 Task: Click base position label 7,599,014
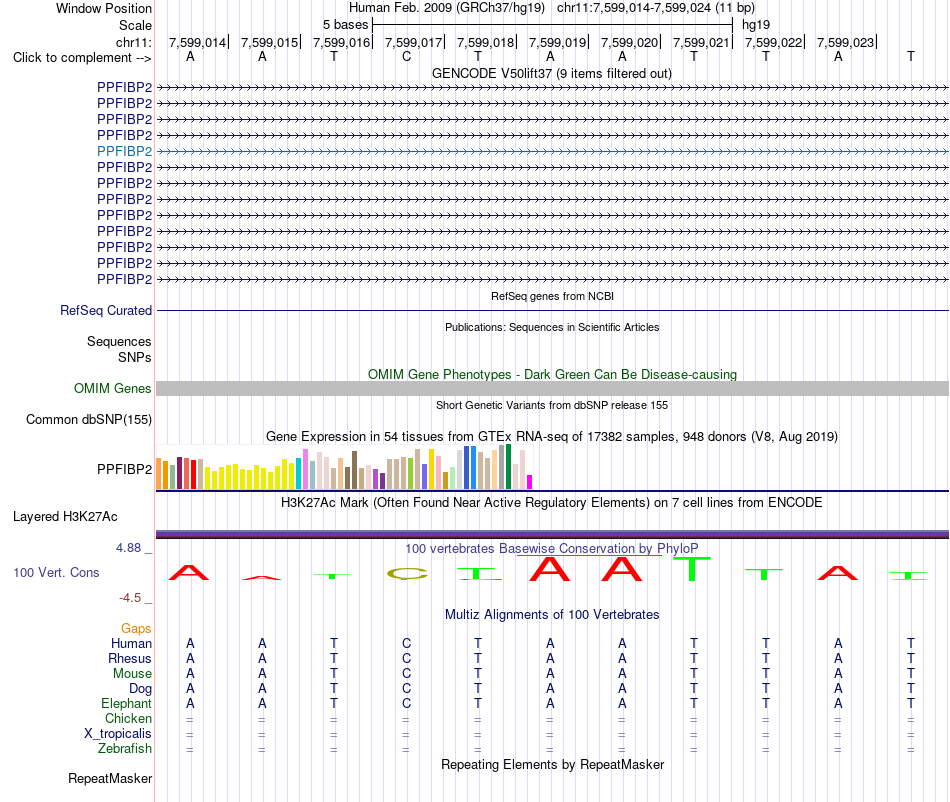(x=198, y=42)
